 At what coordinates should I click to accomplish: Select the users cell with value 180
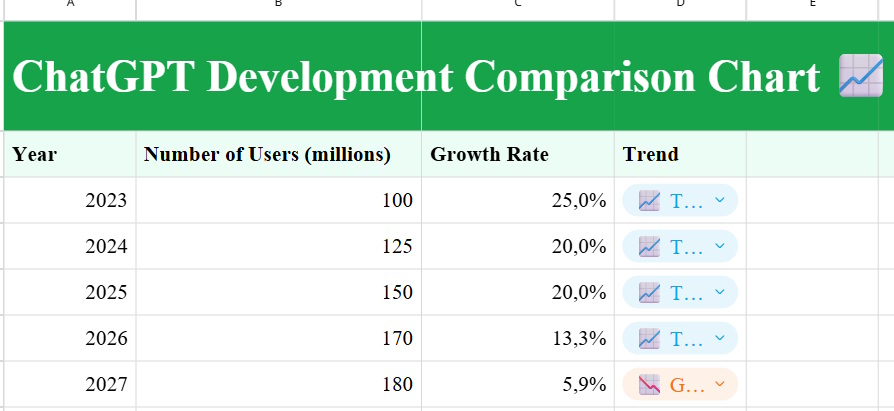coord(279,384)
